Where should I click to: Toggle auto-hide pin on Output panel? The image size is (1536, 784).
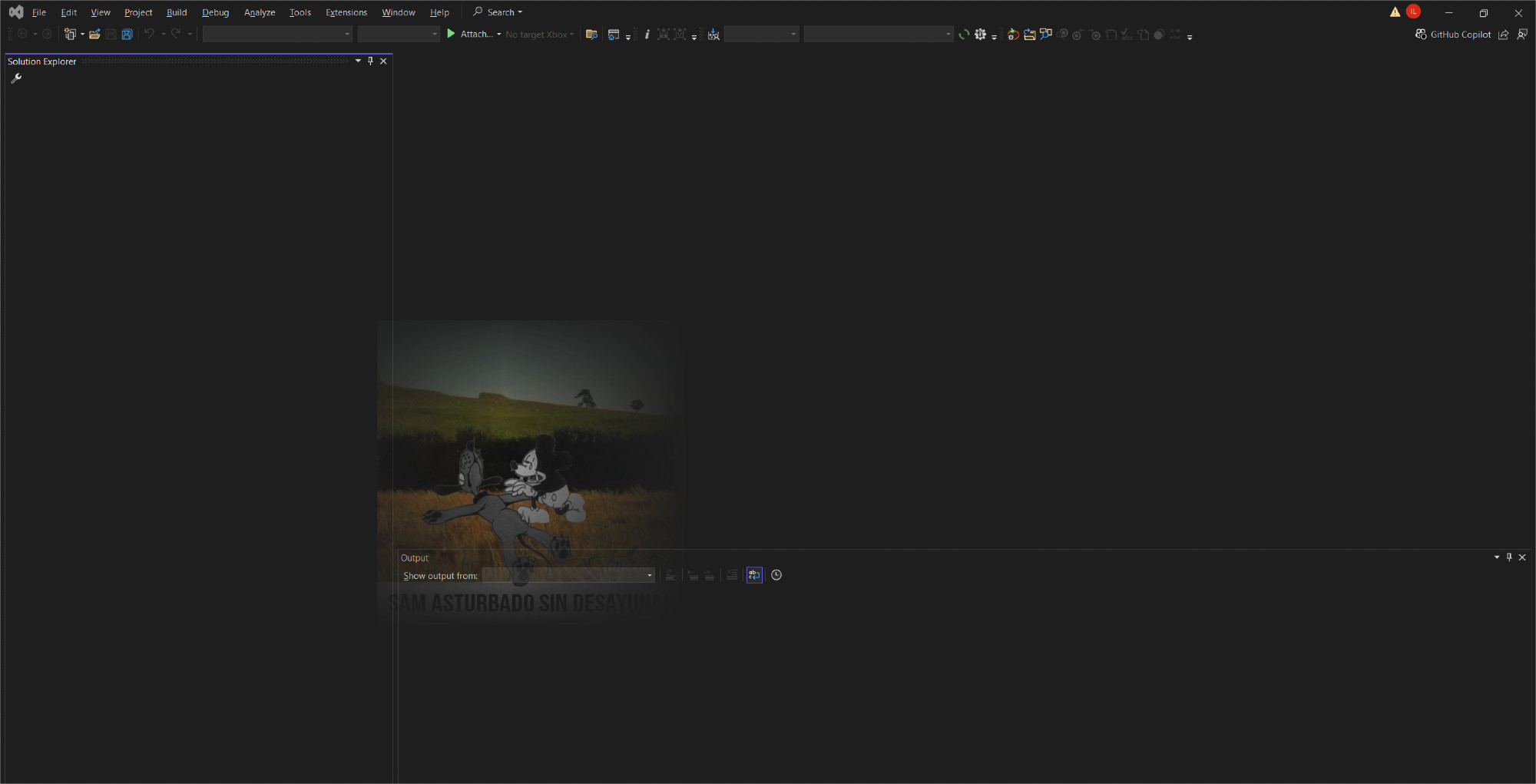[x=1509, y=557]
